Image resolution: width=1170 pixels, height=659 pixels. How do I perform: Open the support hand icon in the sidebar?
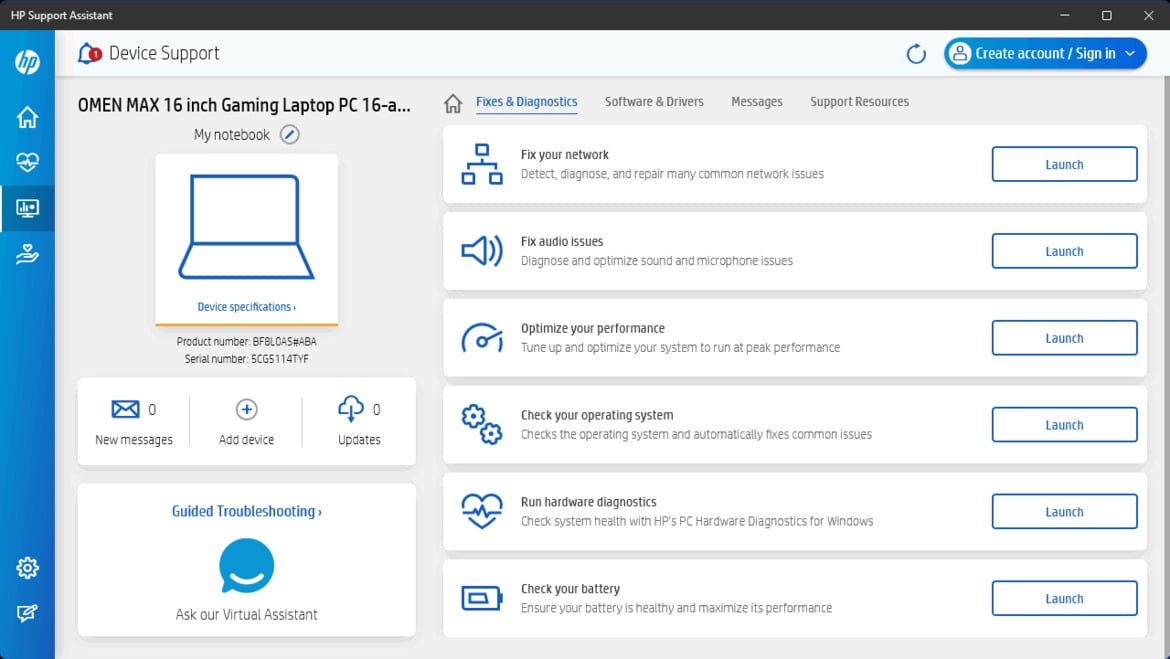click(x=28, y=254)
